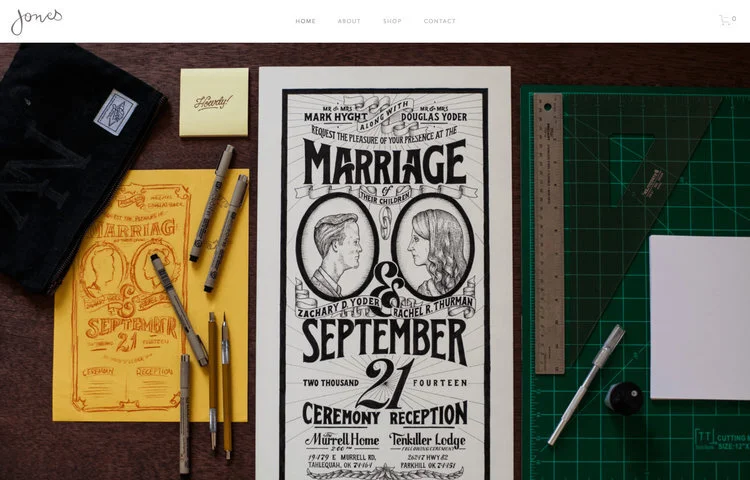Screen dimensions: 750x480
Task: Go to the Home menu item
Action: point(305,21)
